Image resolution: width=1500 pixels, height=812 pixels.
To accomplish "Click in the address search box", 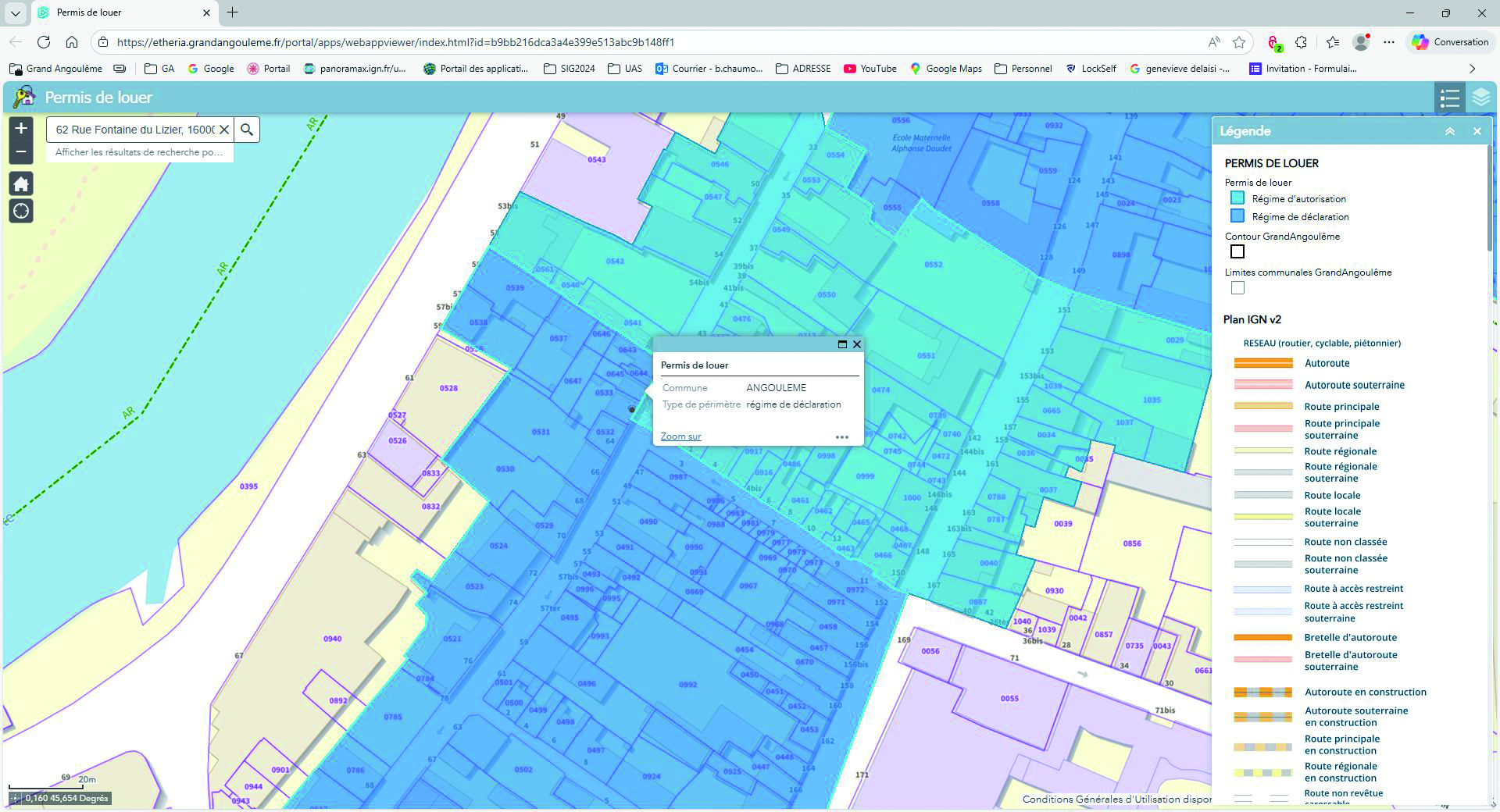I will (134, 130).
